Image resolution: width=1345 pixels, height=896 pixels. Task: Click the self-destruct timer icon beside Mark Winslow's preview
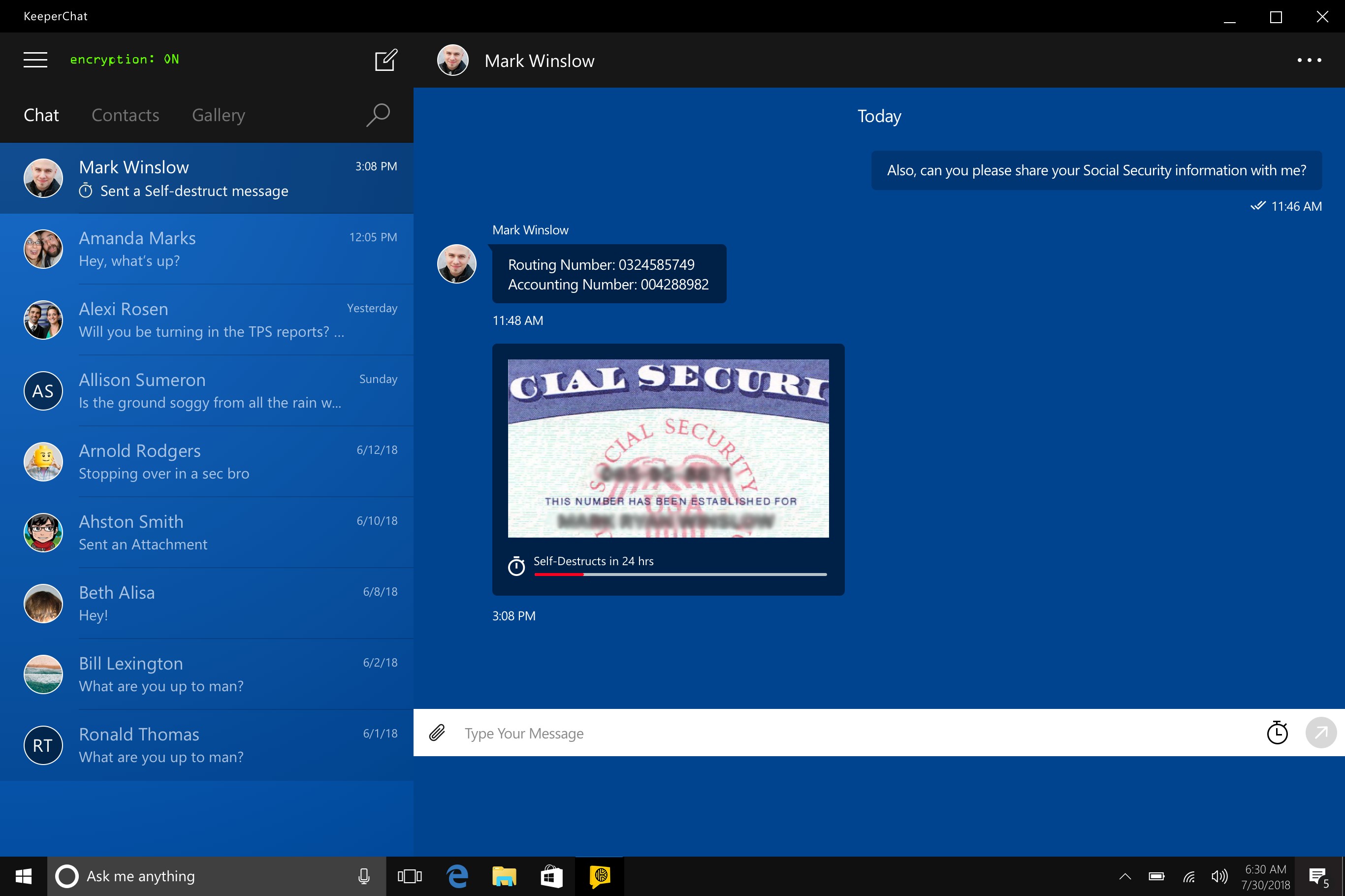86,191
